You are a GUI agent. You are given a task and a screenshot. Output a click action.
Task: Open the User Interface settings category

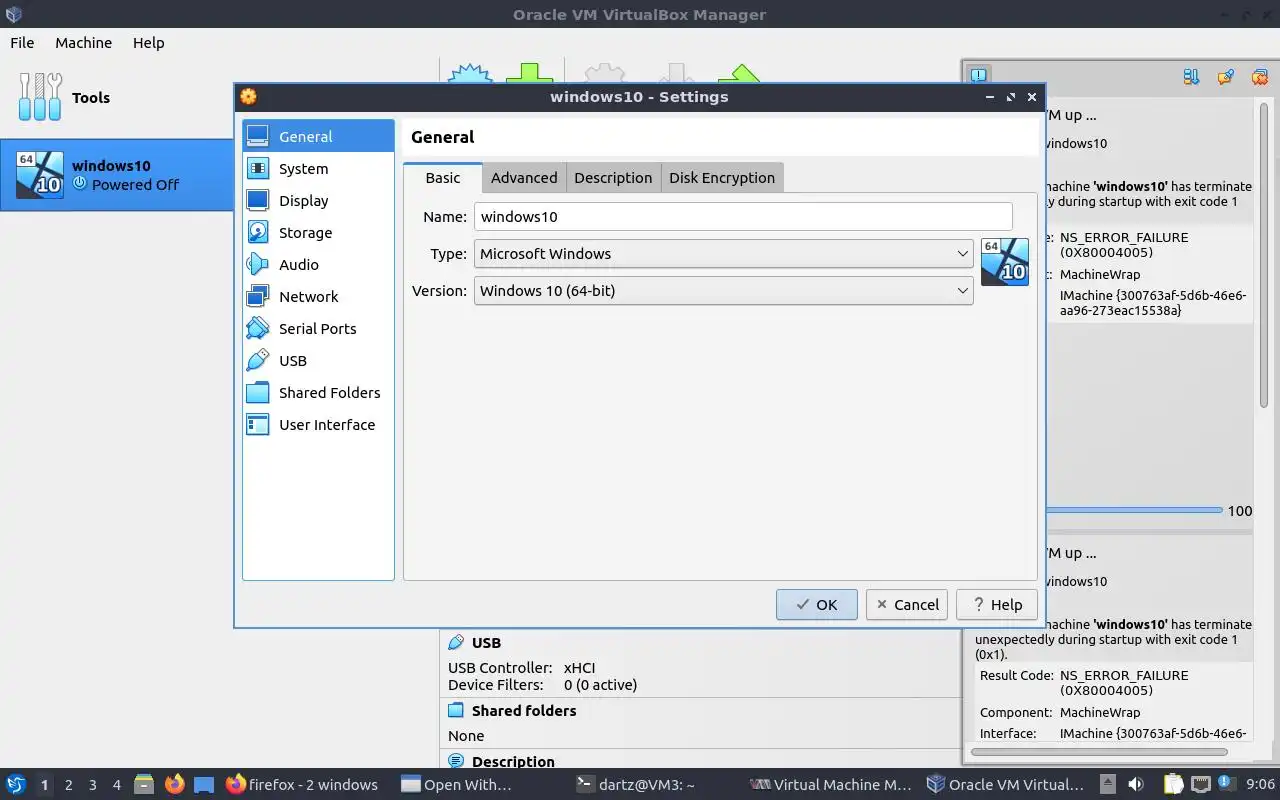click(318, 425)
